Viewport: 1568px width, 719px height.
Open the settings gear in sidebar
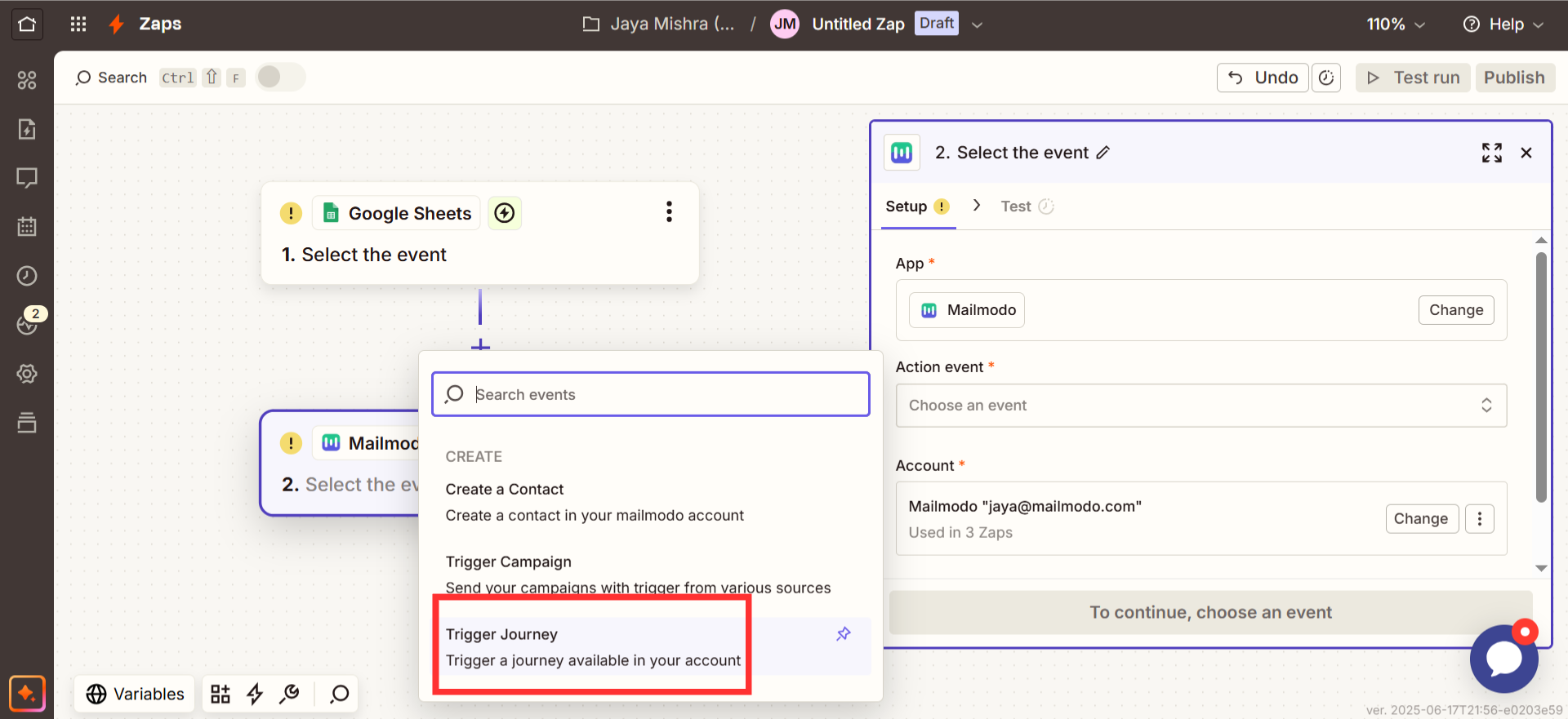pyautogui.click(x=27, y=374)
